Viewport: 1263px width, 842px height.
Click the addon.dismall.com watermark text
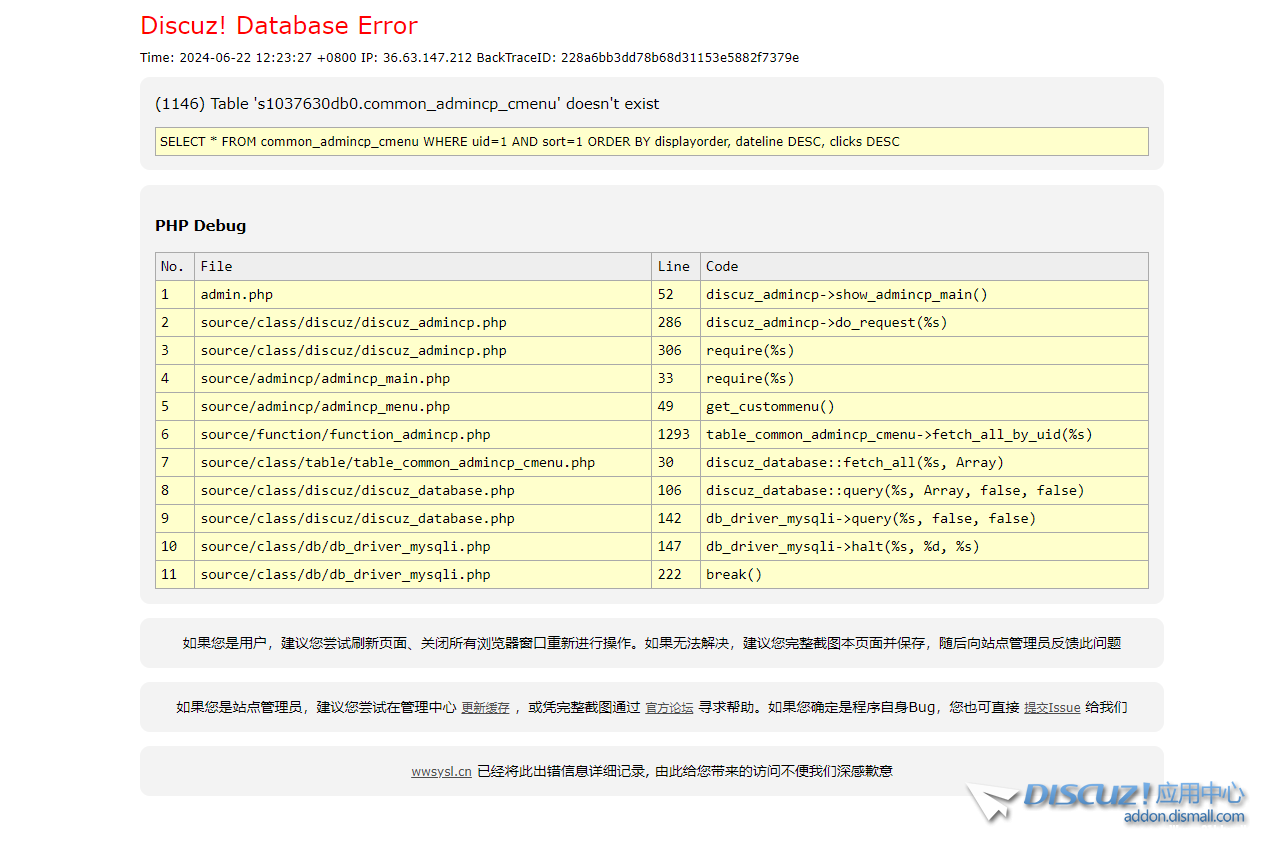[1184, 817]
